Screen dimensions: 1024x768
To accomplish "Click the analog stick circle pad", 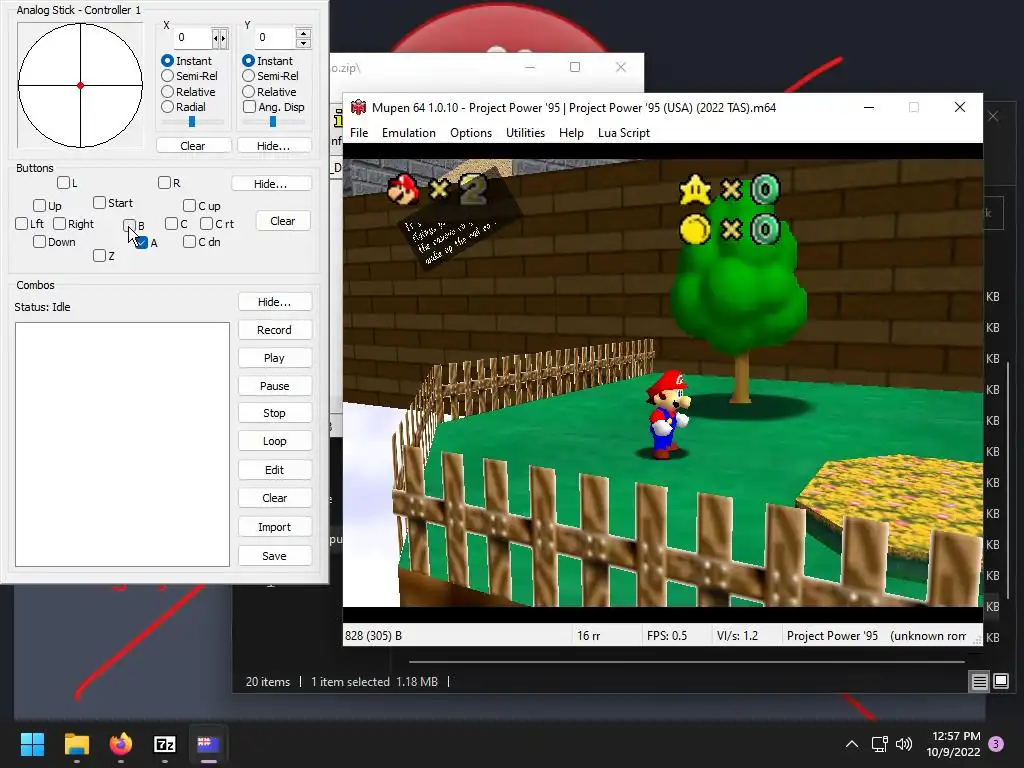I will click(80, 86).
